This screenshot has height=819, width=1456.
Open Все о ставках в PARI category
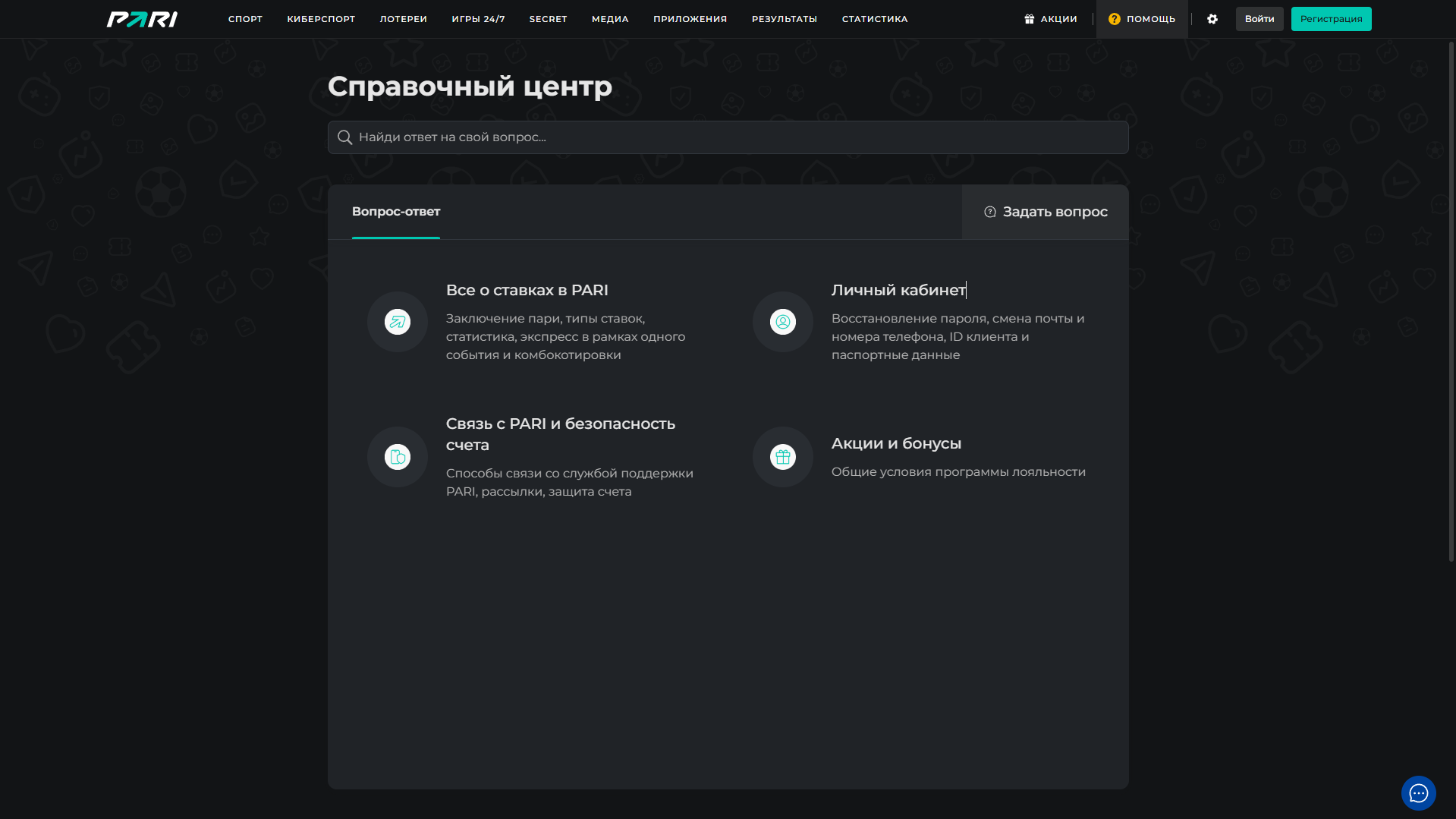(x=527, y=290)
